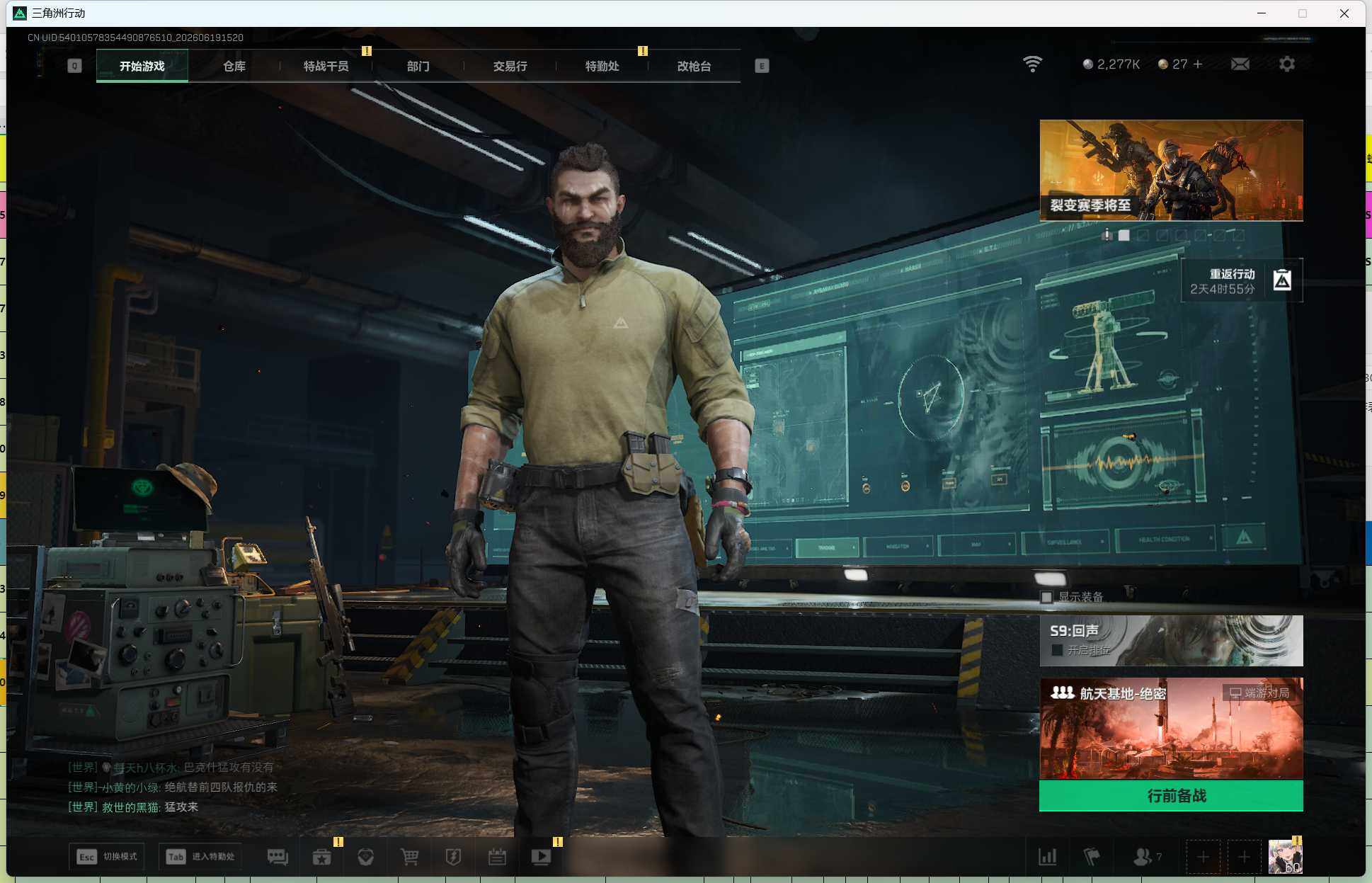The image size is (1372, 883).
Task: Open the 部门 tab
Action: point(418,66)
